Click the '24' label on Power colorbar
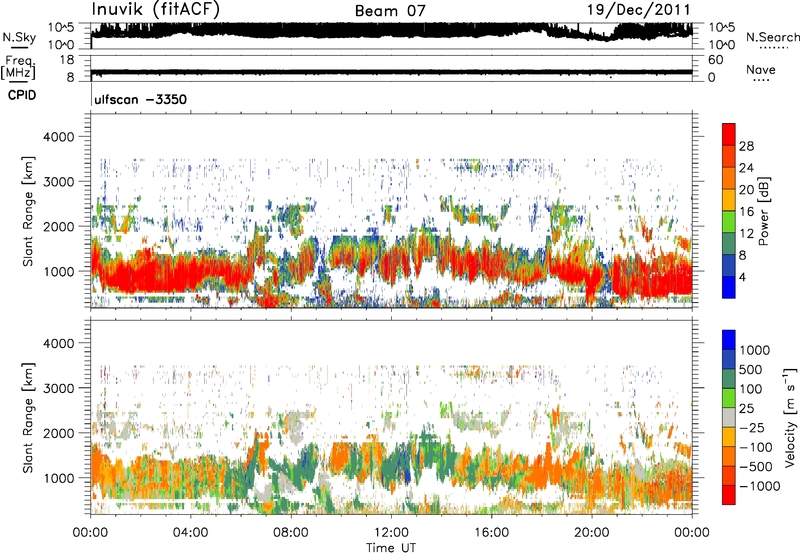 [746, 168]
